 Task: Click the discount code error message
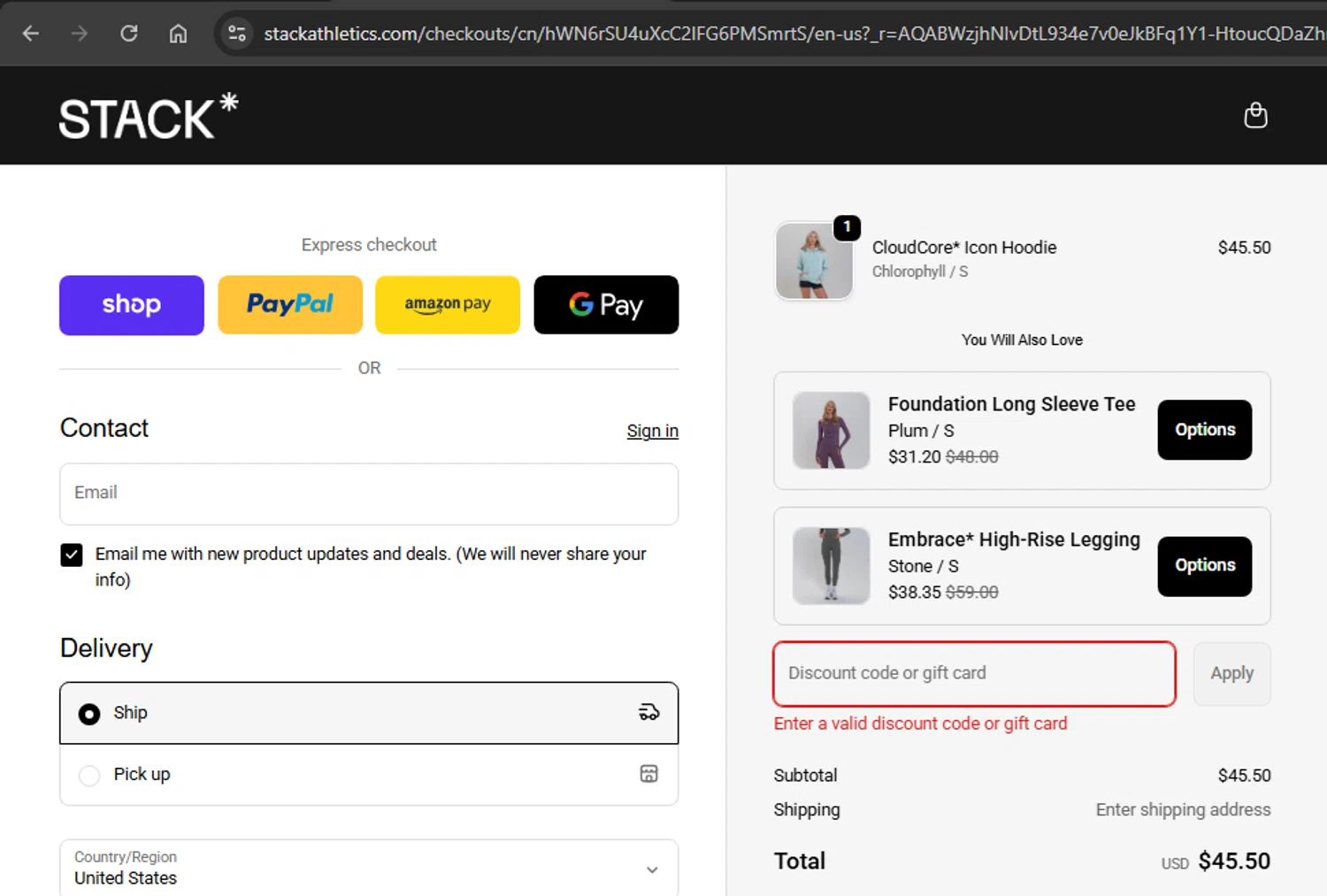coord(920,724)
